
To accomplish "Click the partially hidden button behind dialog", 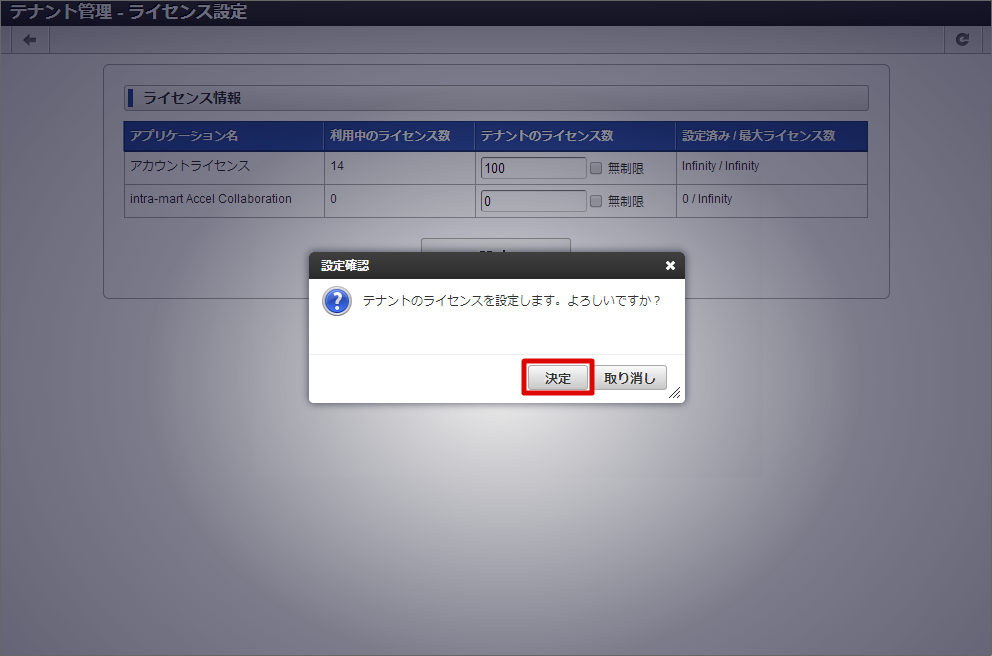I will click(x=495, y=245).
